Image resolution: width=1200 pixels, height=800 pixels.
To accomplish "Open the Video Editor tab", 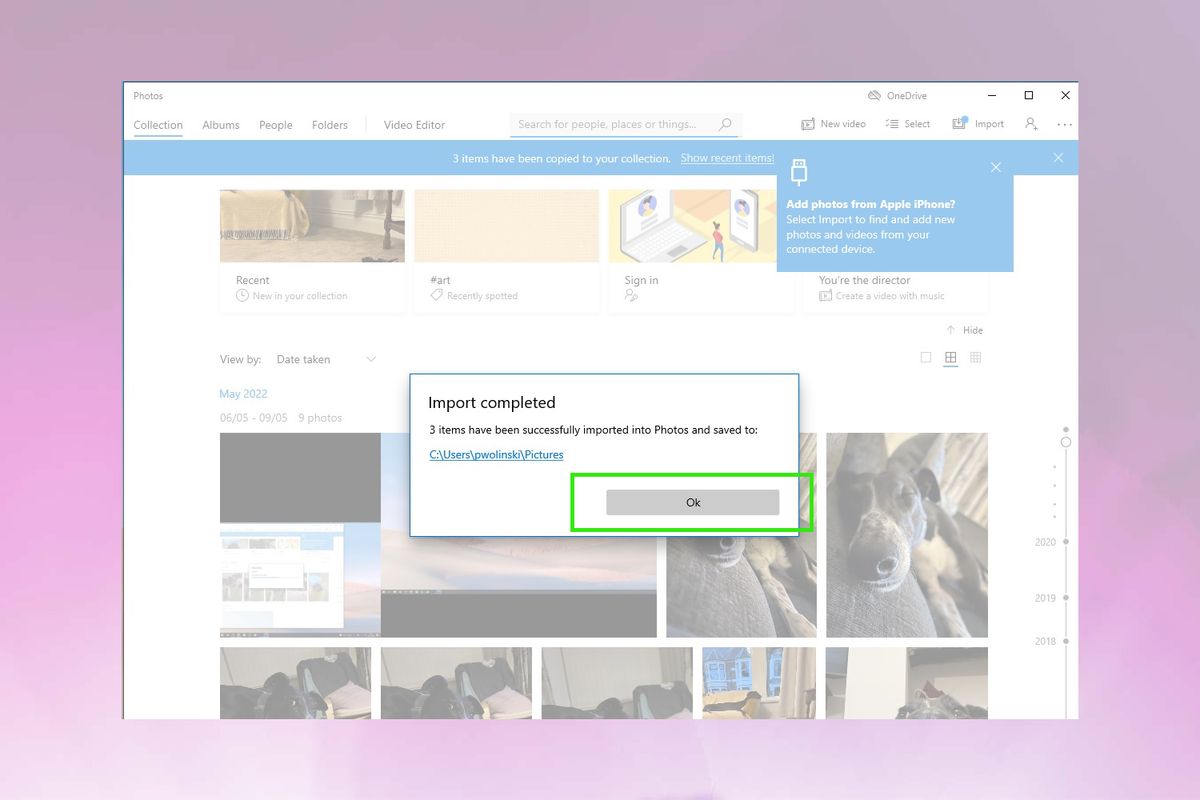I will (x=413, y=124).
